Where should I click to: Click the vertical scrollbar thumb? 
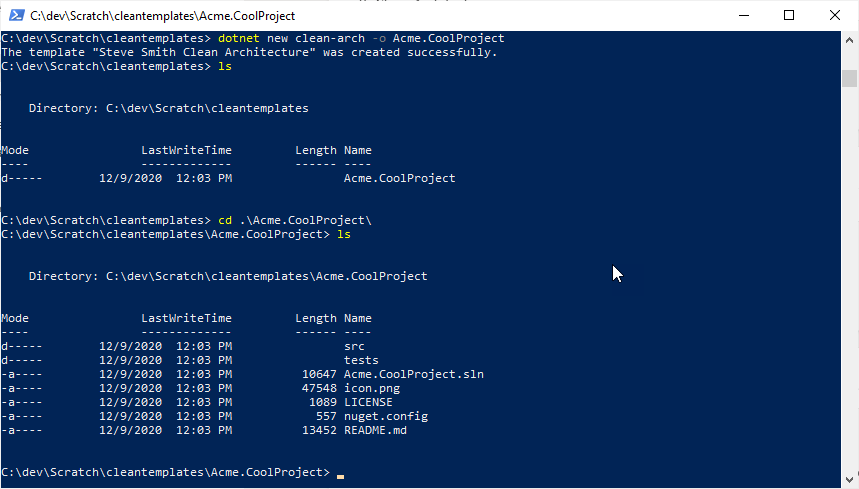coord(849,78)
